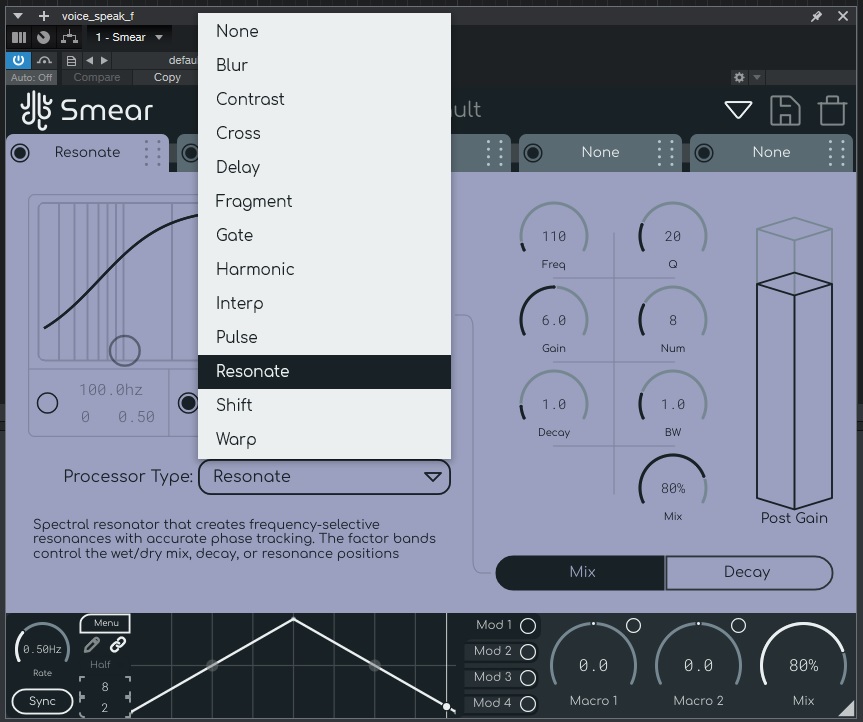Open the Processor Type dropdown
This screenshot has height=722, width=863.
tap(324, 477)
